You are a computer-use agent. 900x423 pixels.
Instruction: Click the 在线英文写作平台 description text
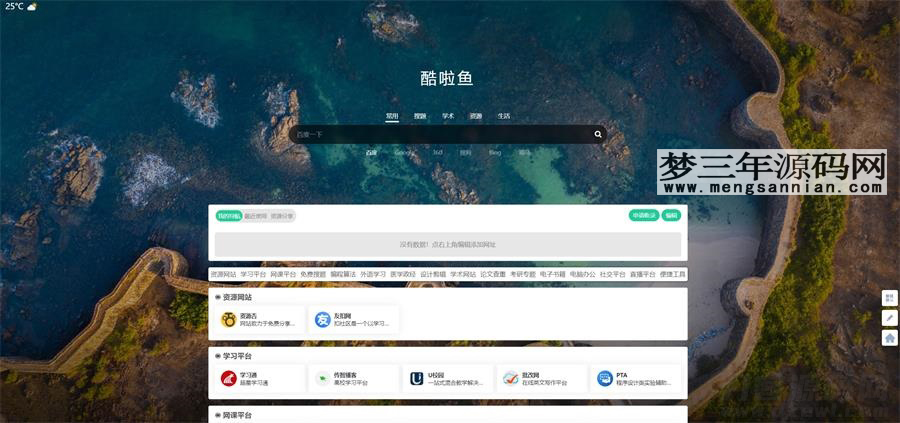544,383
